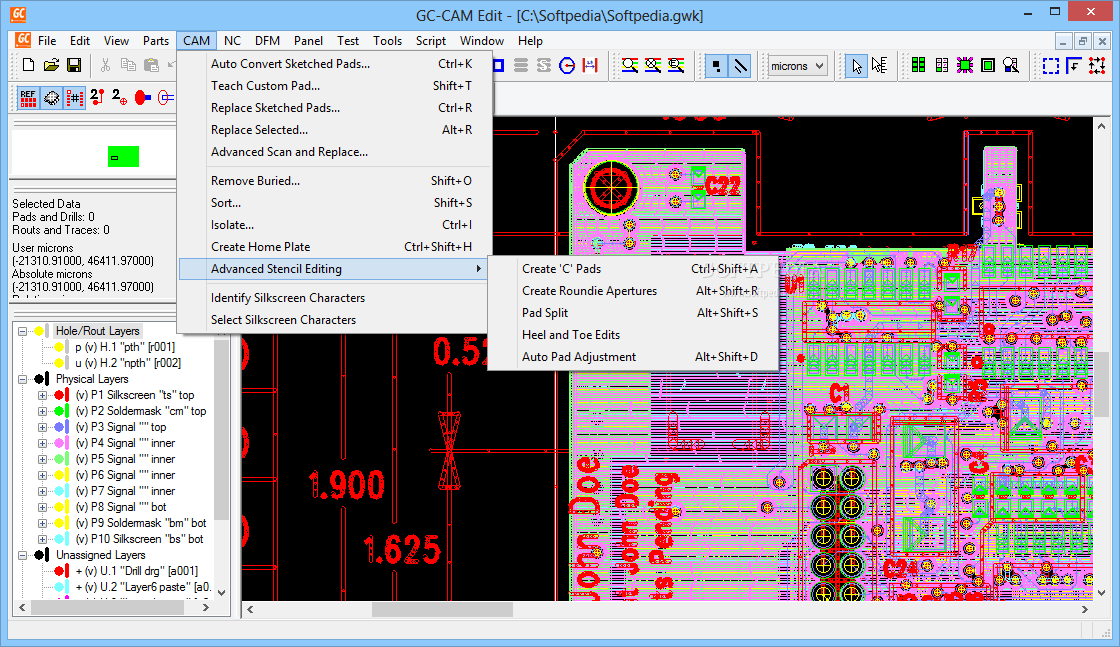Open the DFM menu
1120x647 pixels.
point(267,41)
